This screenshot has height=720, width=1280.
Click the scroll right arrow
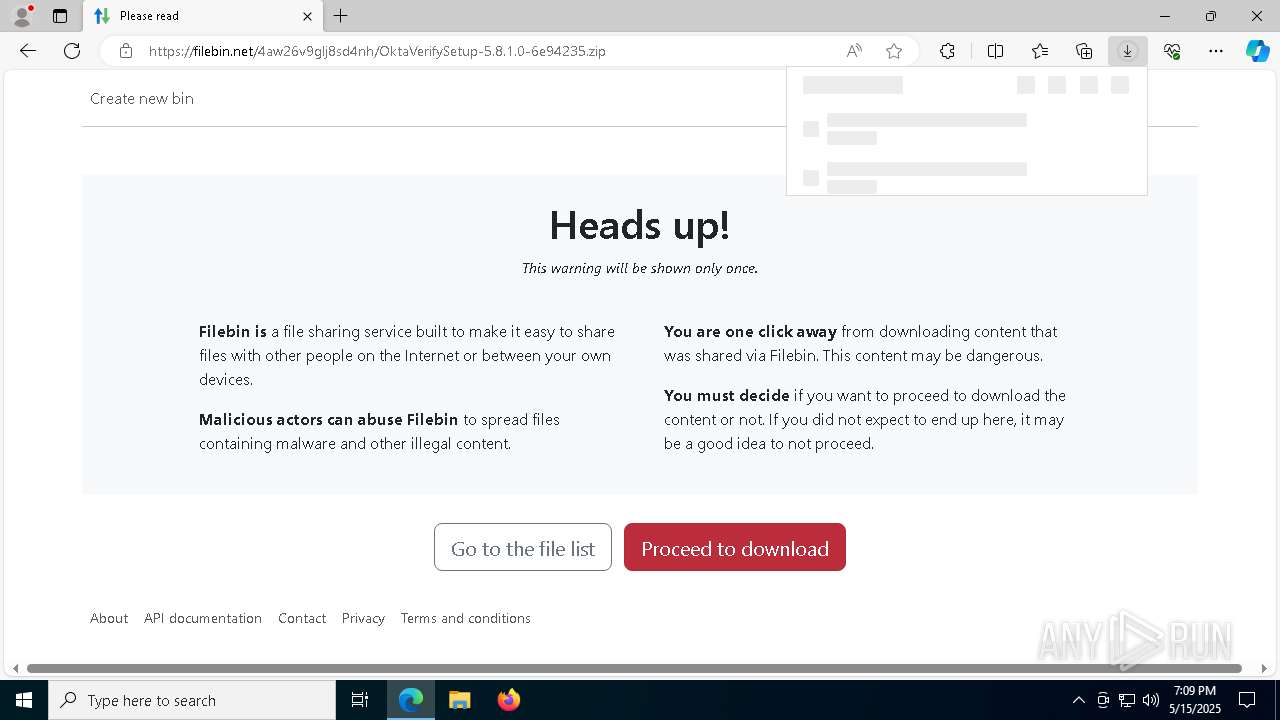[1264, 668]
